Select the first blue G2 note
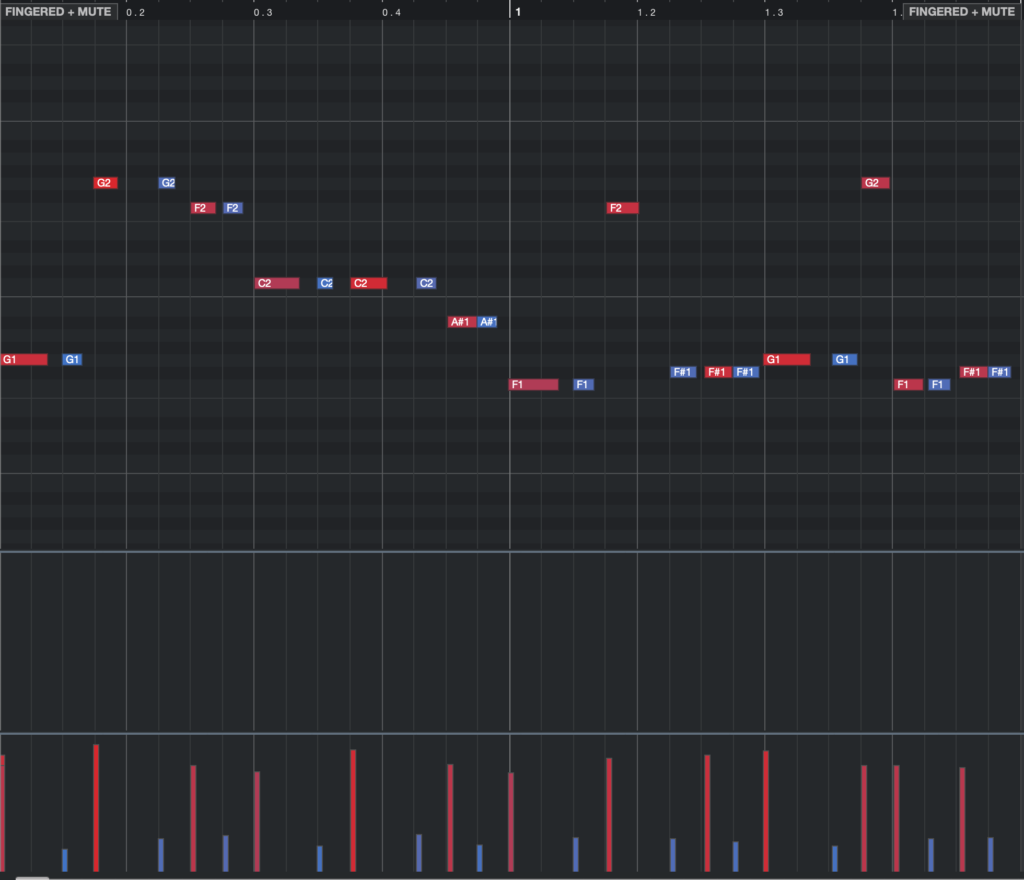 [167, 183]
